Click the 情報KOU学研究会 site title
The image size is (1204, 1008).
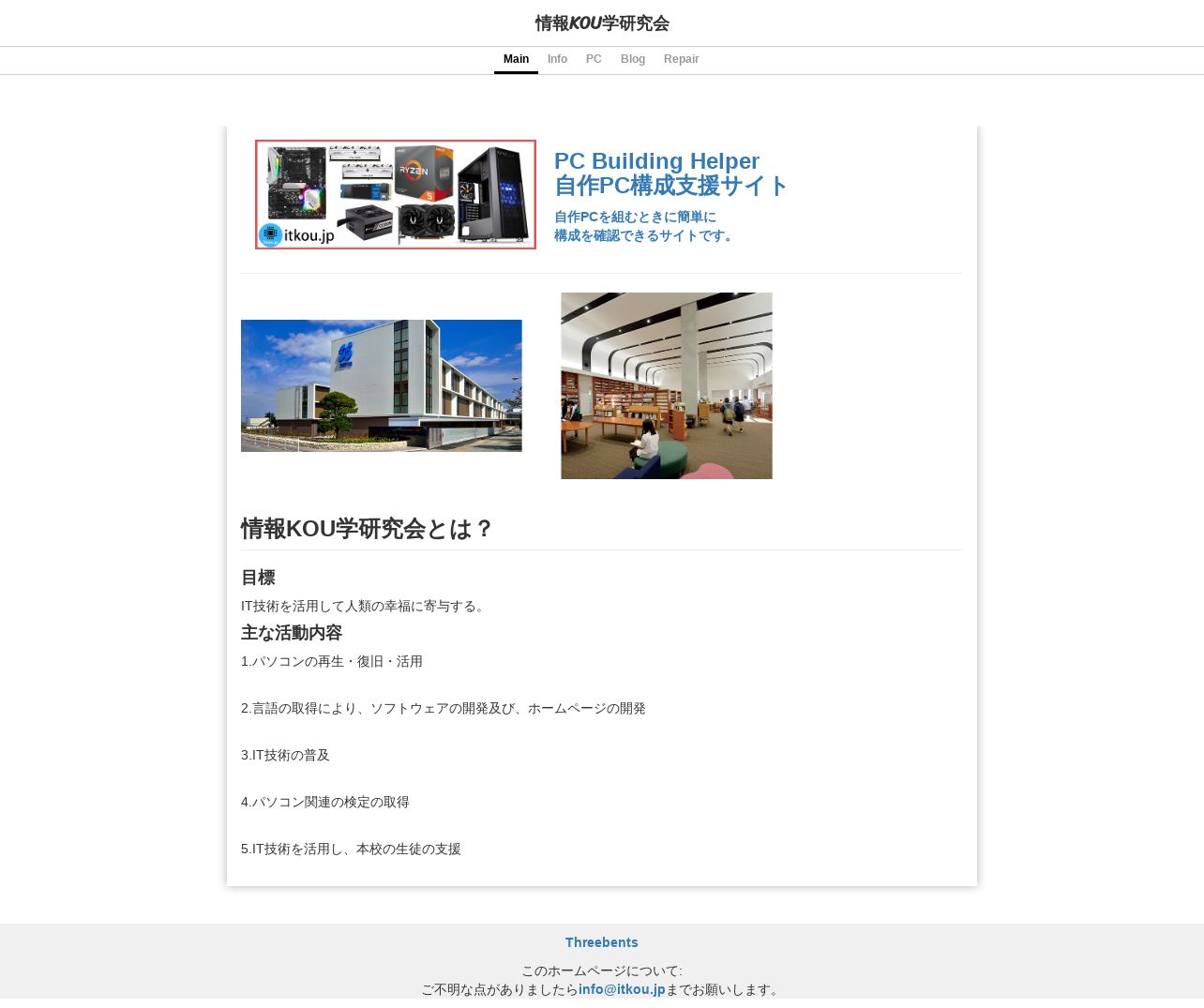point(602,23)
